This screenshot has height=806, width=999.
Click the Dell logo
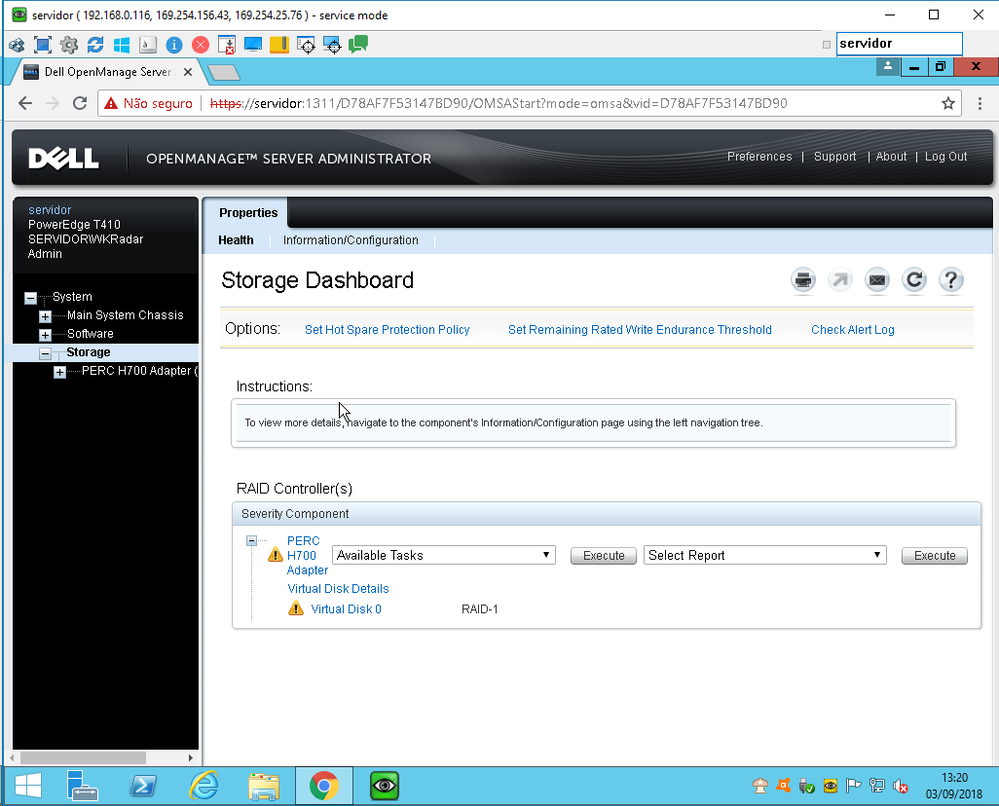[63, 158]
